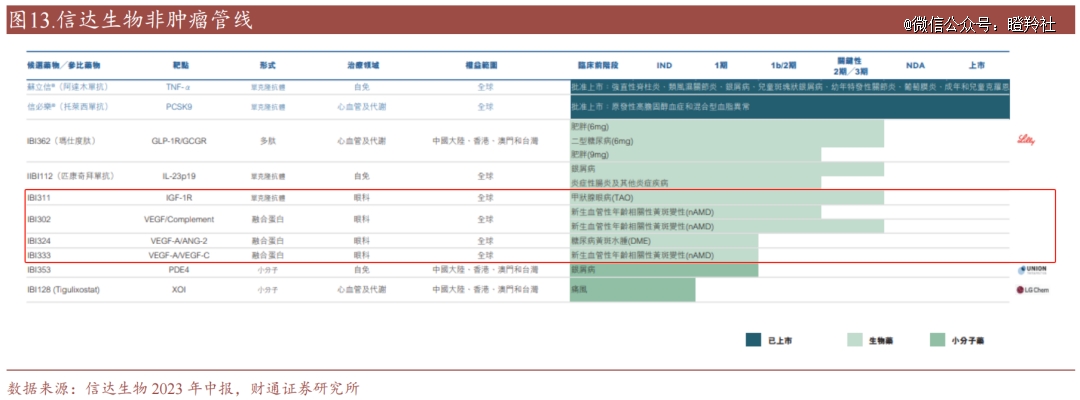Click the 糖尿病黃斑水腫(DME) indication bar
Image resolution: width=1080 pixels, height=400 pixels.
pos(664,241)
